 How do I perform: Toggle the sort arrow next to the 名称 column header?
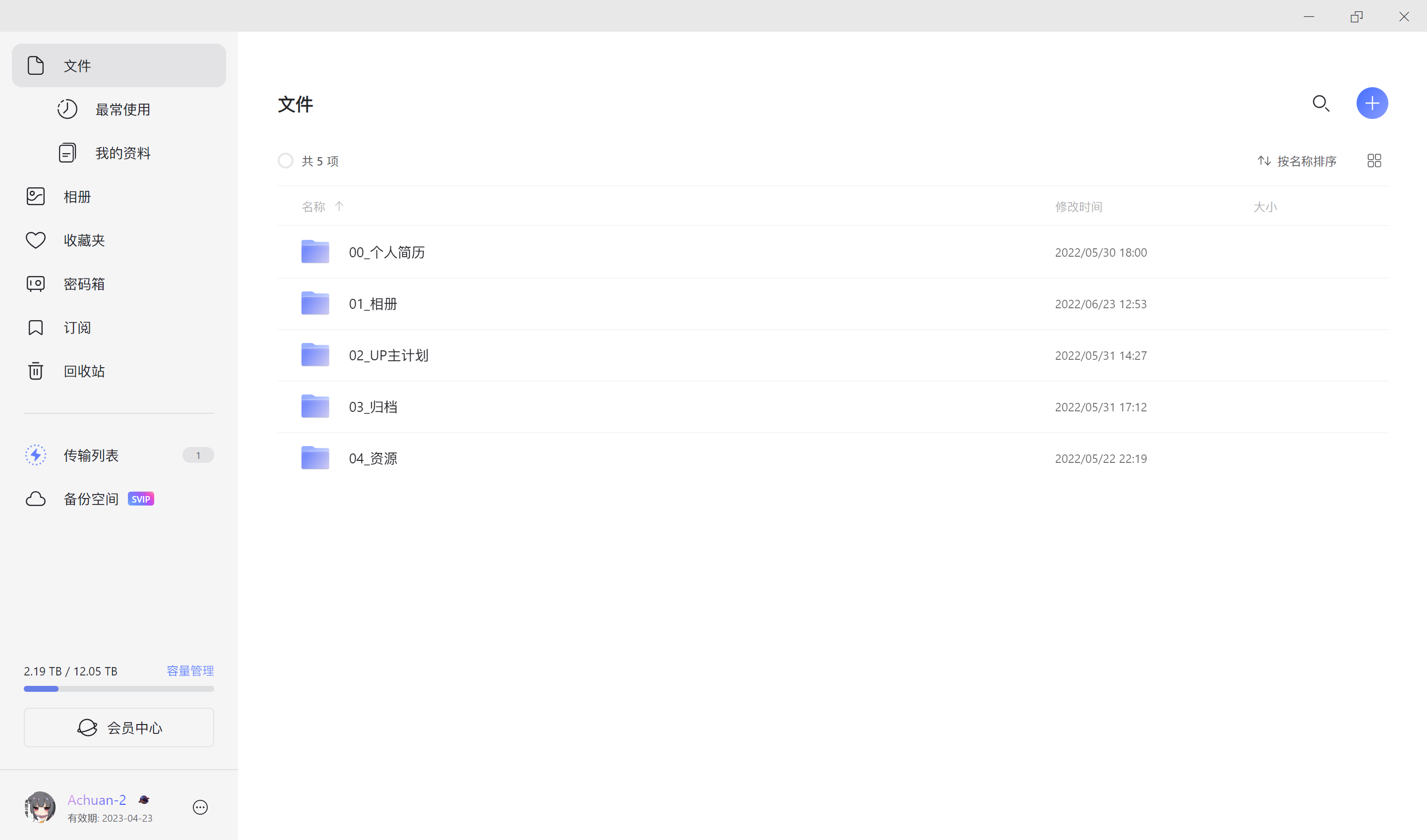pyautogui.click(x=339, y=207)
